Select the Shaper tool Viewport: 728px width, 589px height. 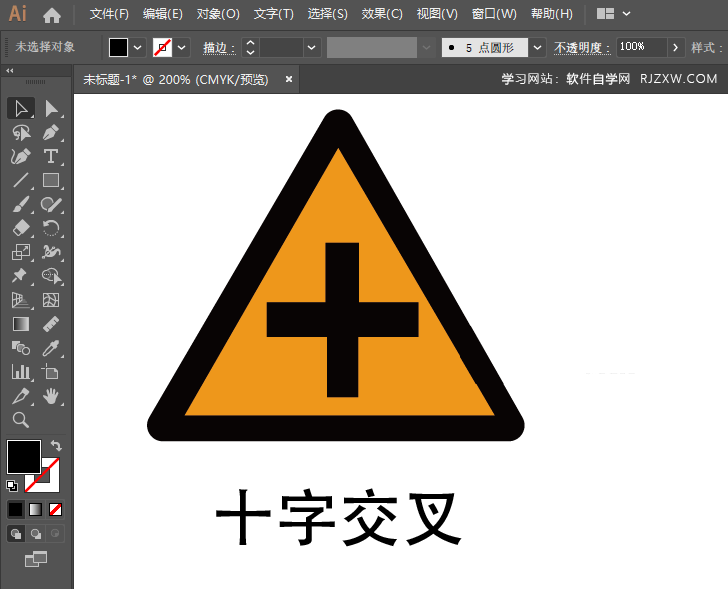(x=51, y=204)
